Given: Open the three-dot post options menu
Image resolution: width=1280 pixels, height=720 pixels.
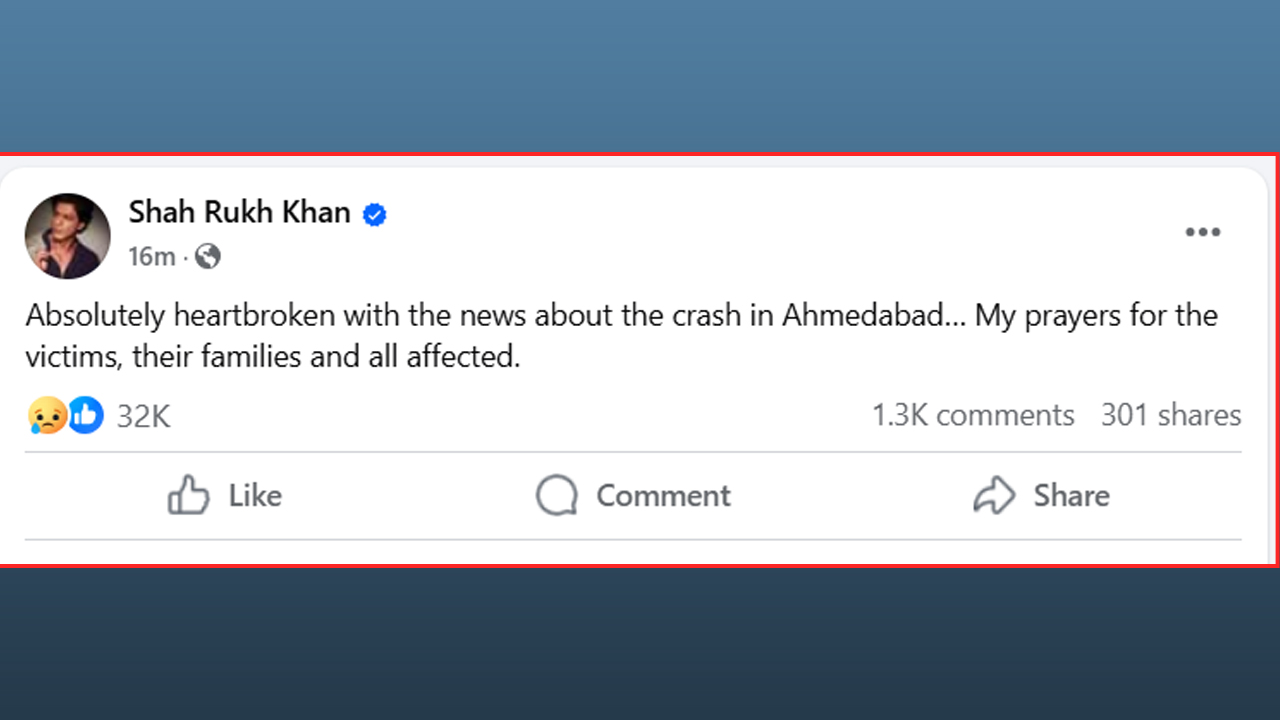Looking at the screenshot, I should (x=1202, y=232).
